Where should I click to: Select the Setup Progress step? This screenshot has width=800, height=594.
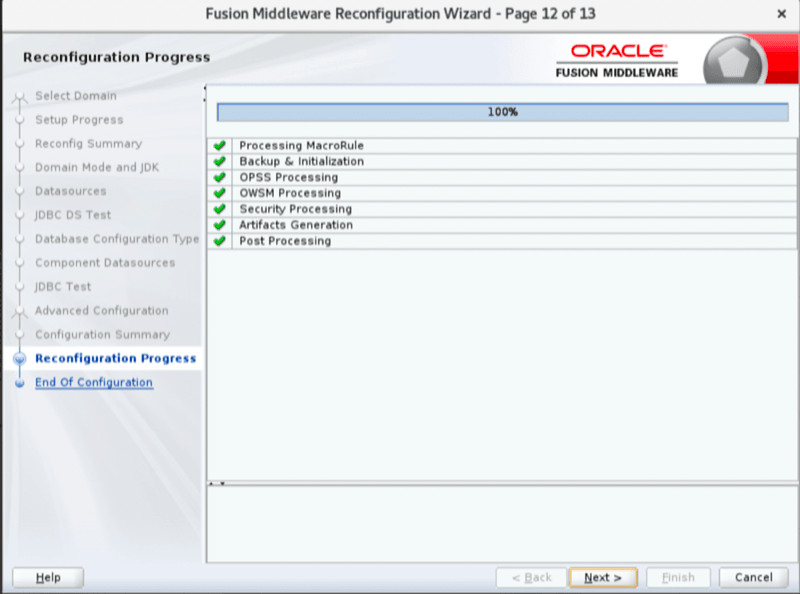79,120
